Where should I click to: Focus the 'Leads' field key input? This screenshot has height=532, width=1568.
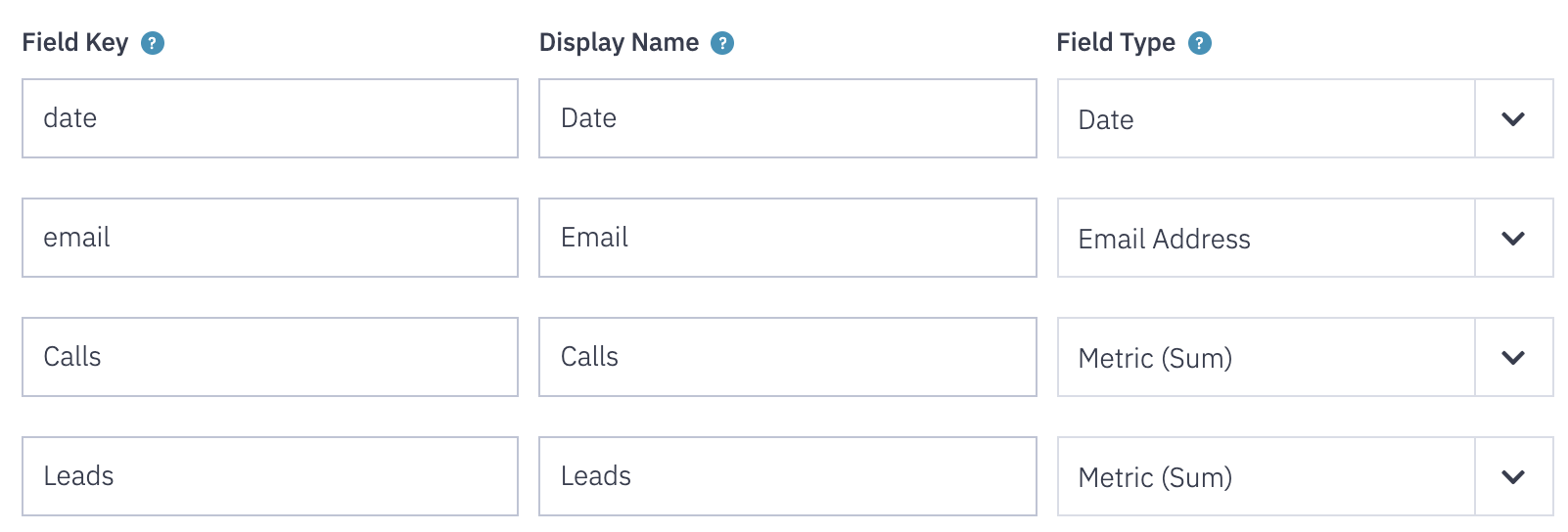click(x=270, y=476)
